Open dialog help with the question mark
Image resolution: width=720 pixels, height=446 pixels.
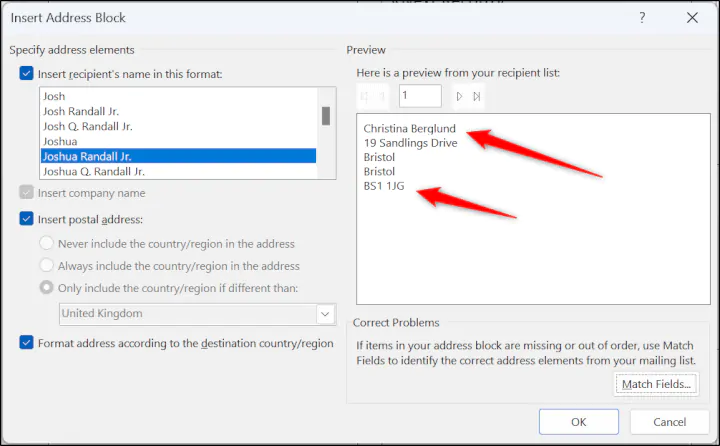(x=642, y=18)
